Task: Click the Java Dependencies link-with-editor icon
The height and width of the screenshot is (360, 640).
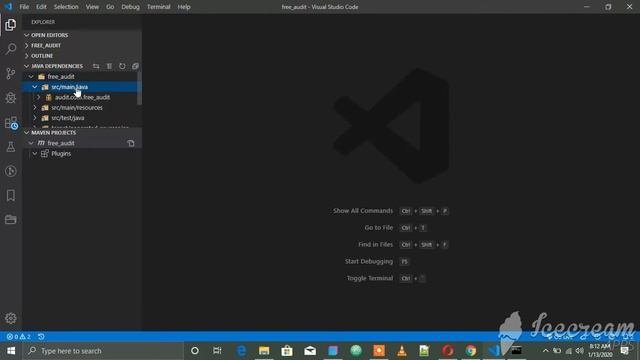Action: point(96,66)
